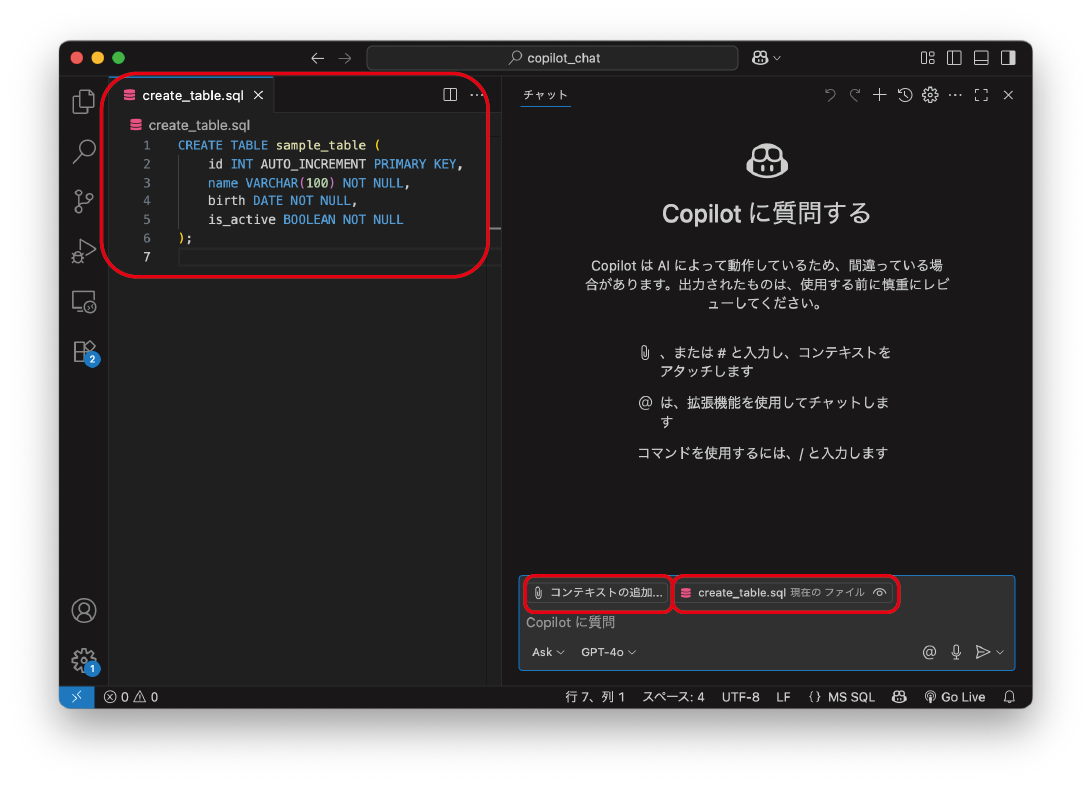Select the create_table.sql editor tab
Image resolution: width=1091 pixels, height=787 pixels.
[x=192, y=95]
